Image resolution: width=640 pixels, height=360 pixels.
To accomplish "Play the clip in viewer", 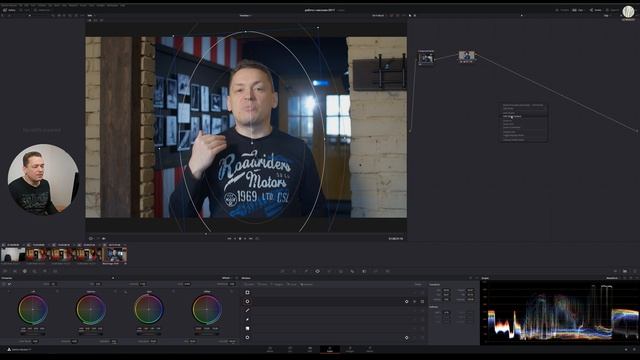I will point(245,238).
